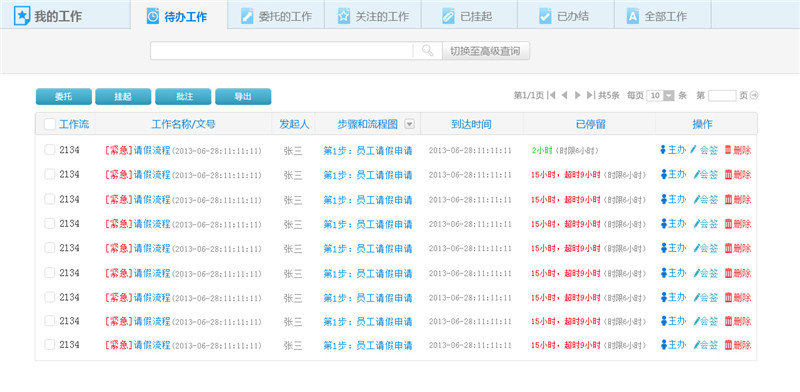
Task: Click 张三 in the 2小时 row
Action: [293, 151]
